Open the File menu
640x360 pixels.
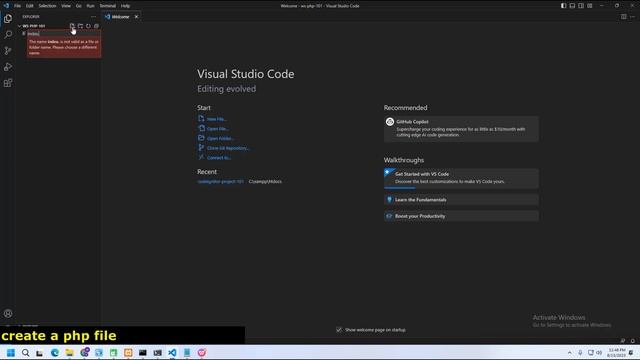click(x=17, y=6)
